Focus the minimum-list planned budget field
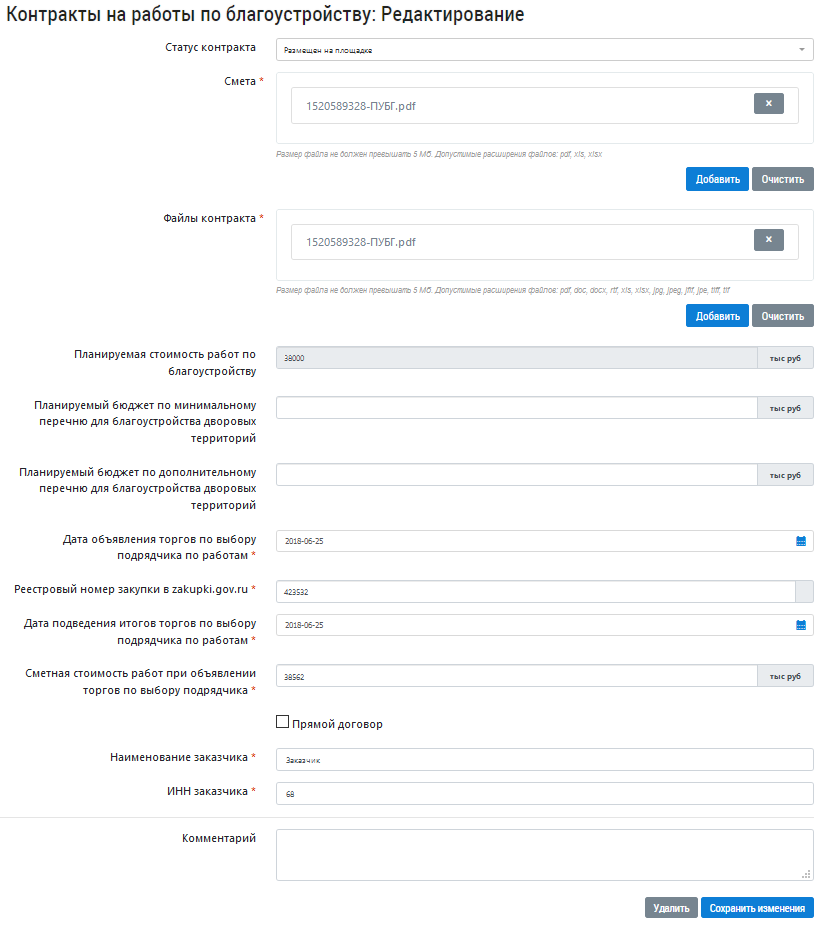 click(516, 408)
